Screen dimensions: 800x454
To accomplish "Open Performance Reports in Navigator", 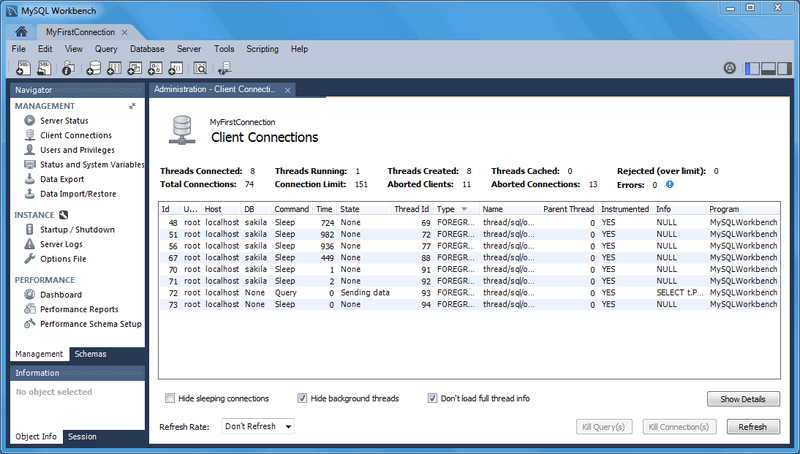I will (x=78, y=310).
